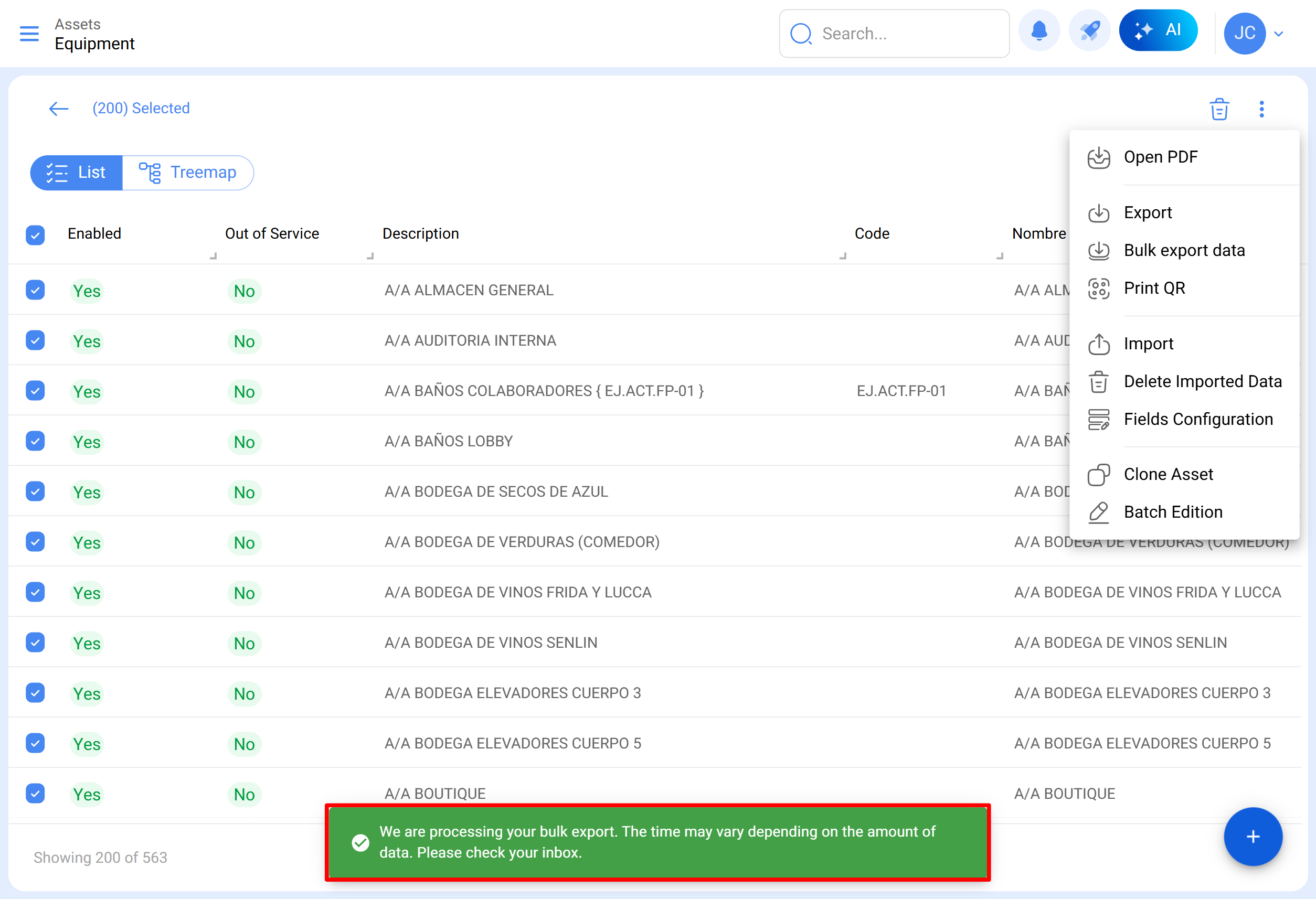The width and height of the screenshot is (1316, 899).
Task: Select Batch Edition from menu
Action: tap(1172, 512)
